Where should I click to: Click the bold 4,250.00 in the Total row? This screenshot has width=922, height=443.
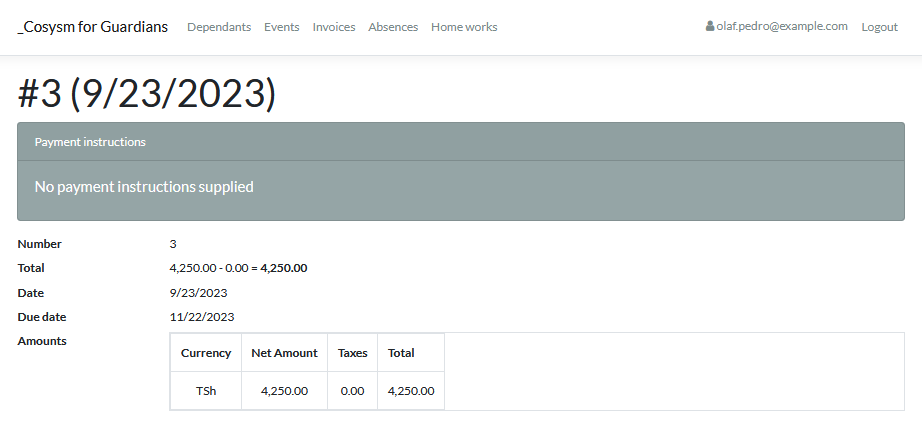[x=284, y=268]
